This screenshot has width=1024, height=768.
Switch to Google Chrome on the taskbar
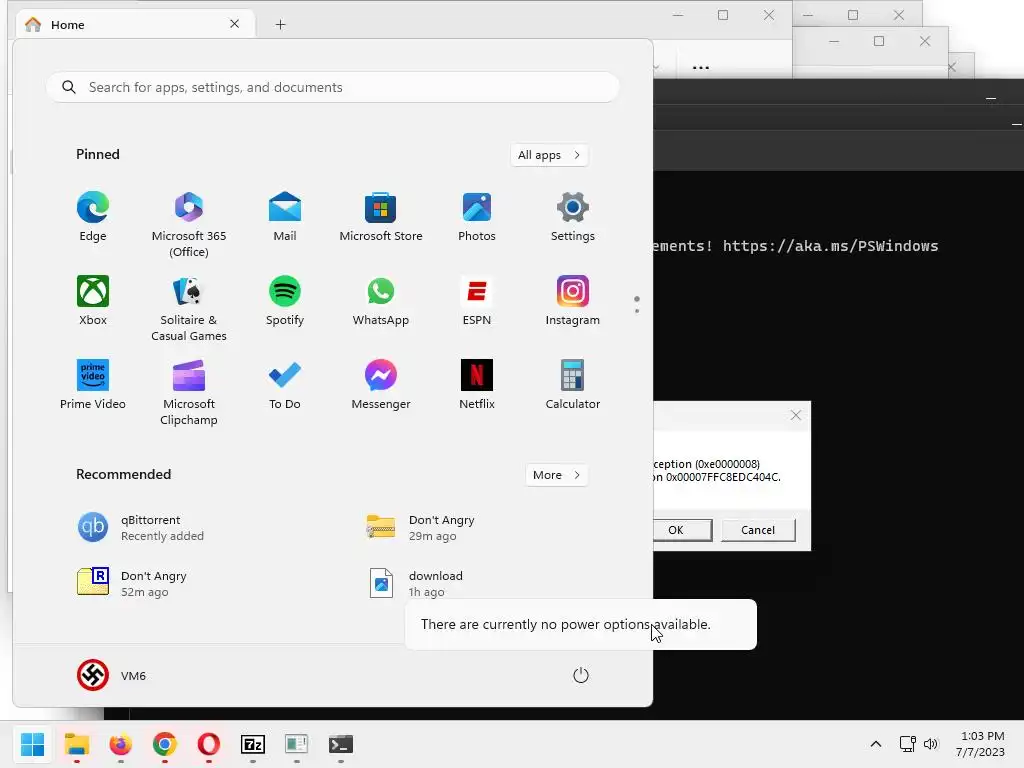165,744
